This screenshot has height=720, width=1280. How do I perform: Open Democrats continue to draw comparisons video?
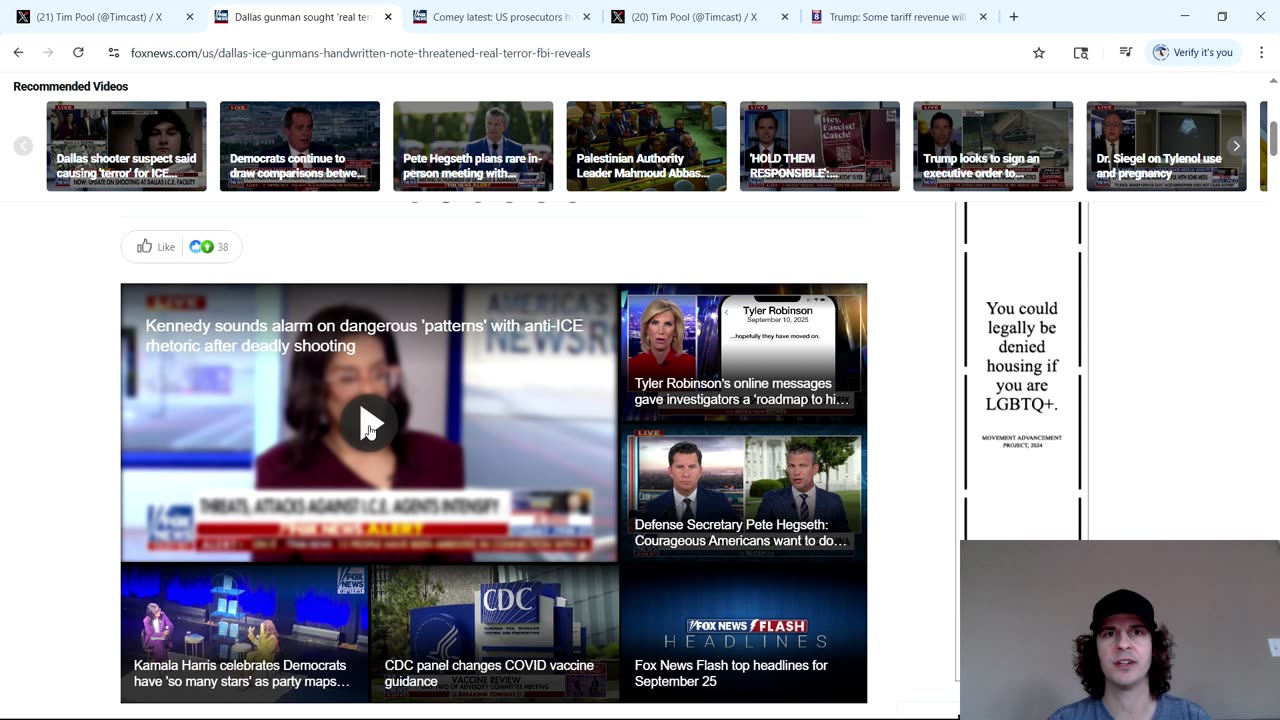(x=300, y=146)
